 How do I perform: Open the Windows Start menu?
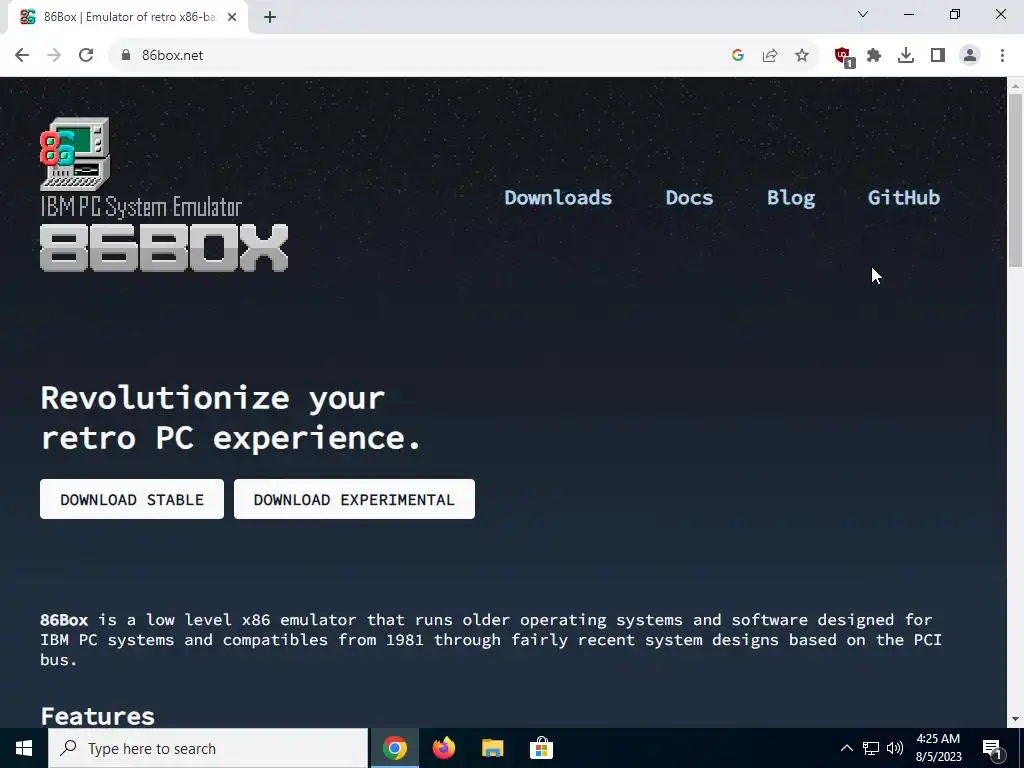(x=24, y=748)
